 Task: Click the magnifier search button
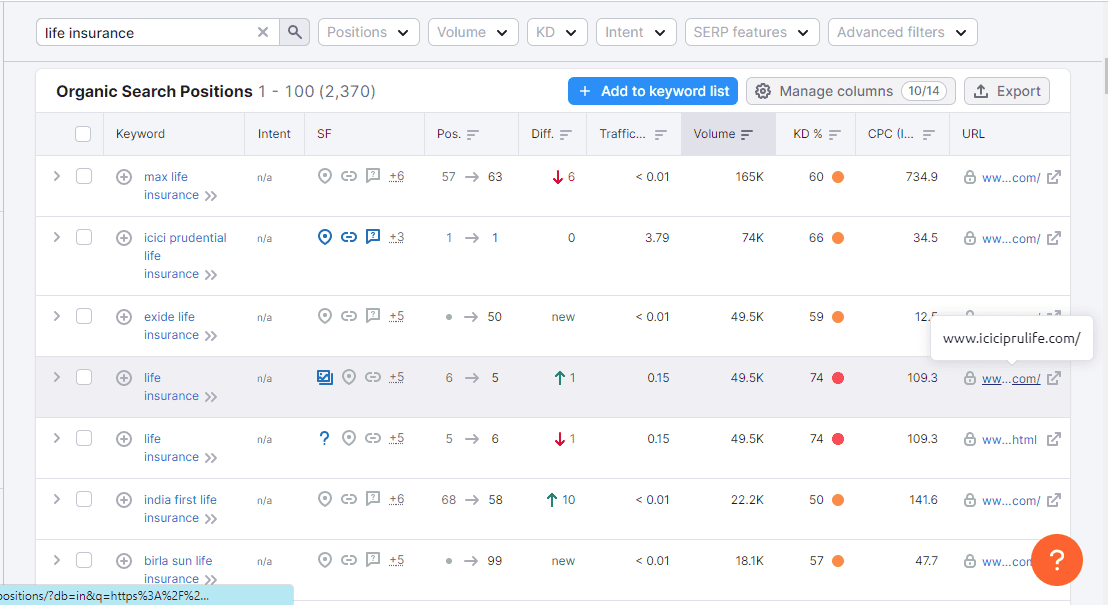pyautogui.click(x=295, y=33)
